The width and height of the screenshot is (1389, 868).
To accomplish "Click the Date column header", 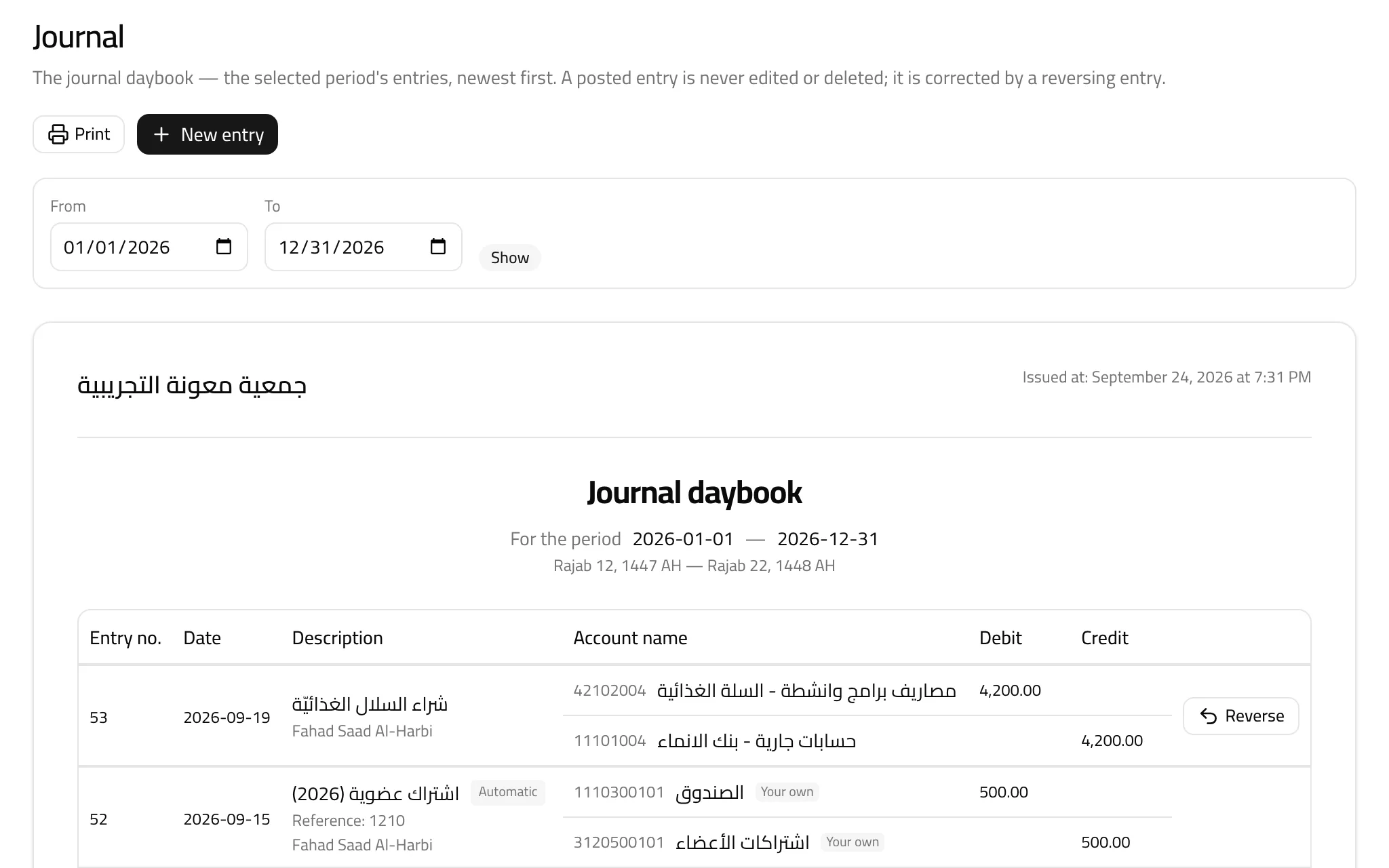I will 202,638.
